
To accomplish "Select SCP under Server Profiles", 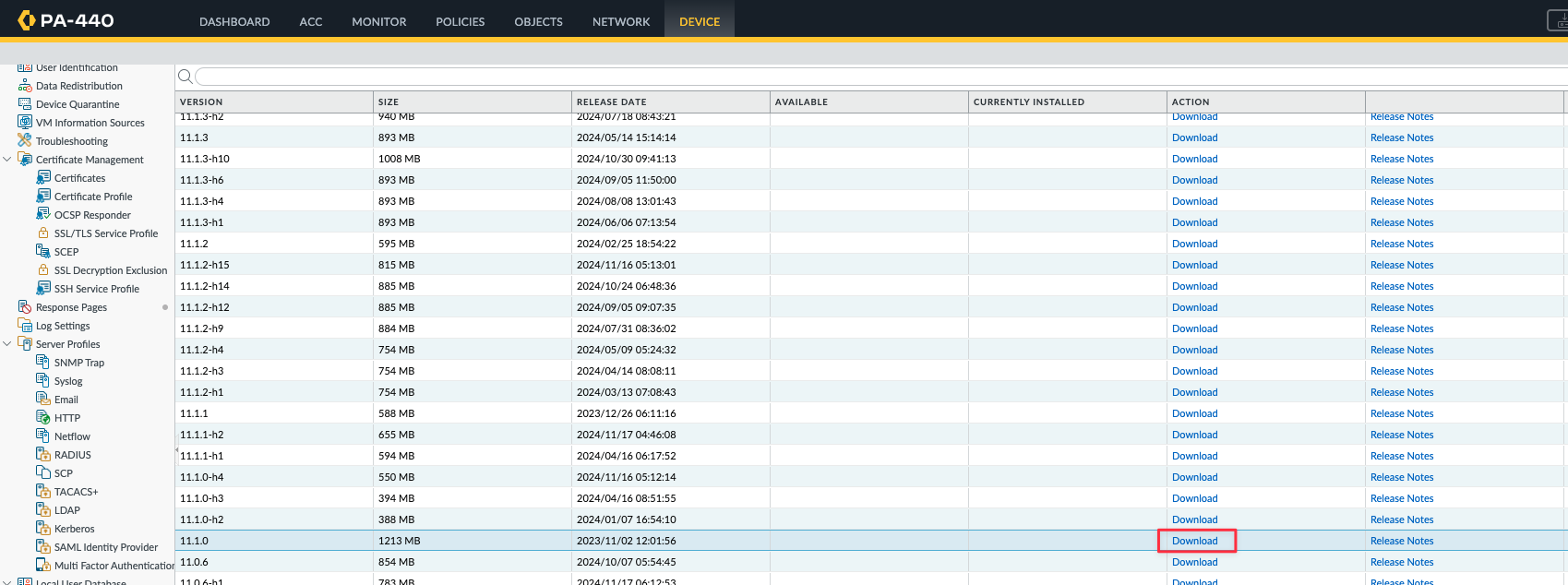I will click(64, 473).
